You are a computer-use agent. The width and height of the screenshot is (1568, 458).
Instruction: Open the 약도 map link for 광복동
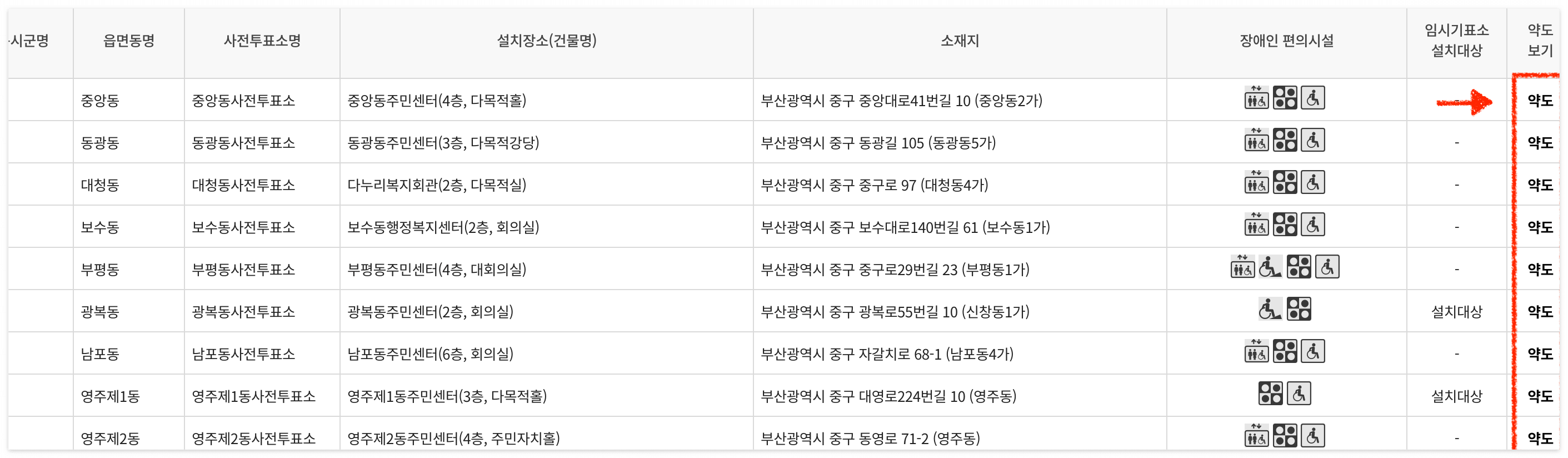pyautogui.click(x=1540, y=312)
